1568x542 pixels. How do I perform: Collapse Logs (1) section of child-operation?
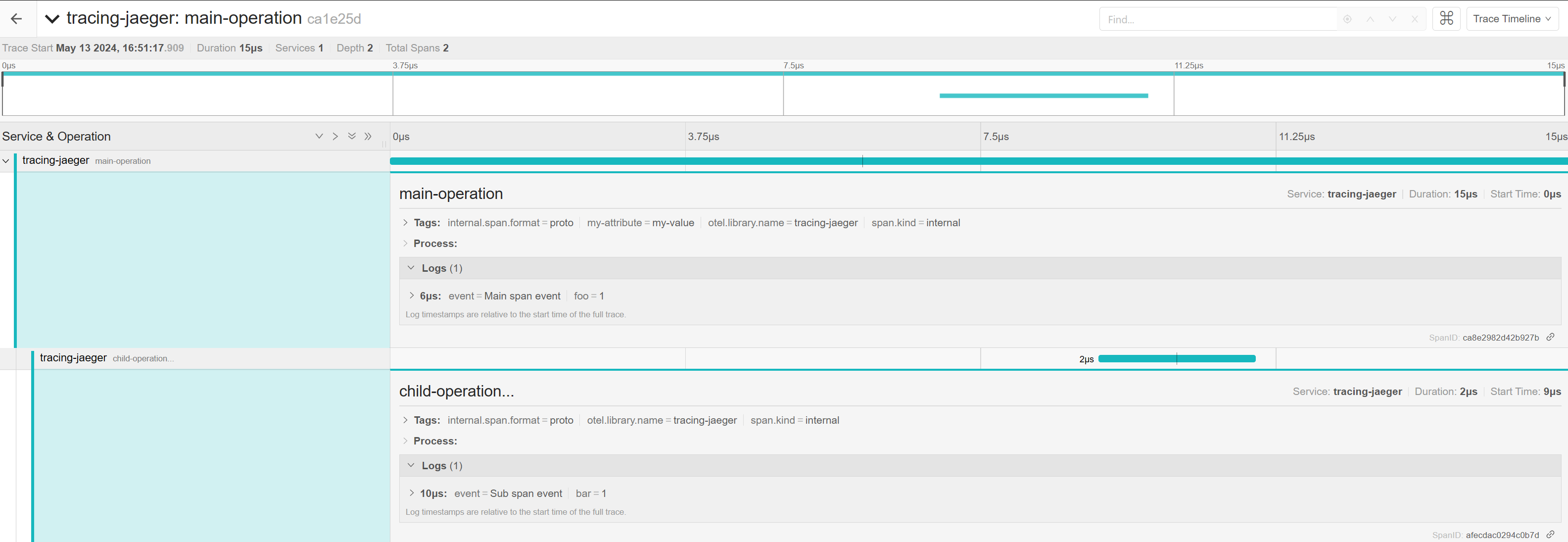click(x=980, y=465)
